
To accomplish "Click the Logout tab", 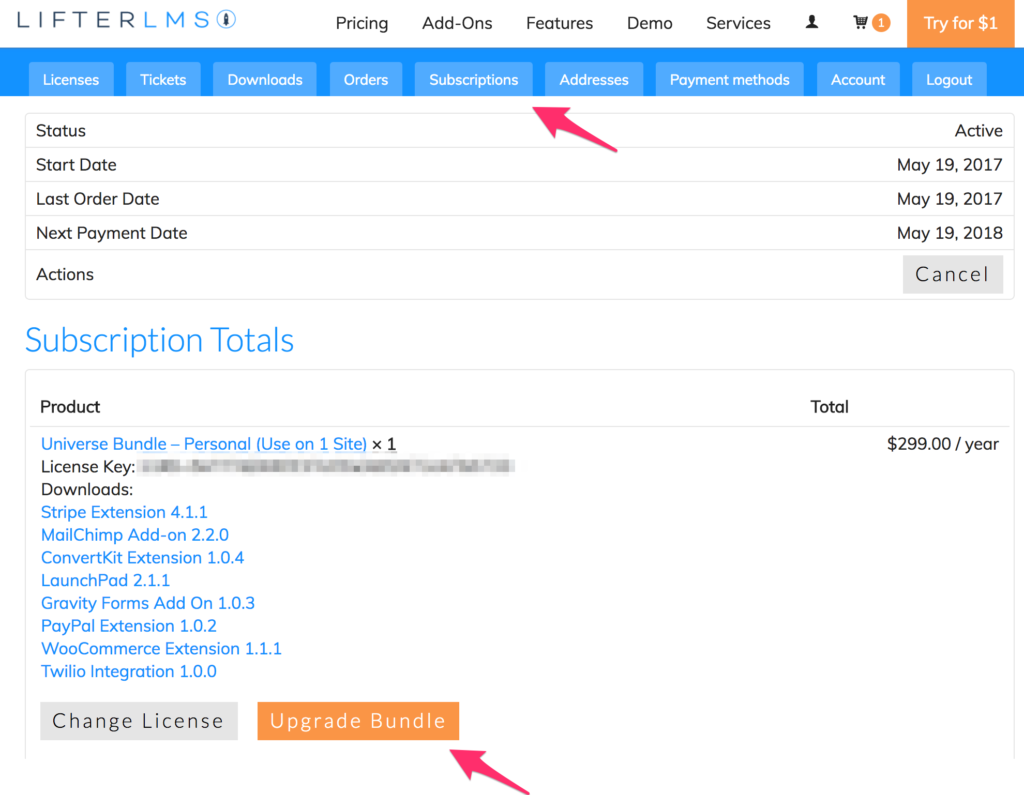I will pos(949,80).
